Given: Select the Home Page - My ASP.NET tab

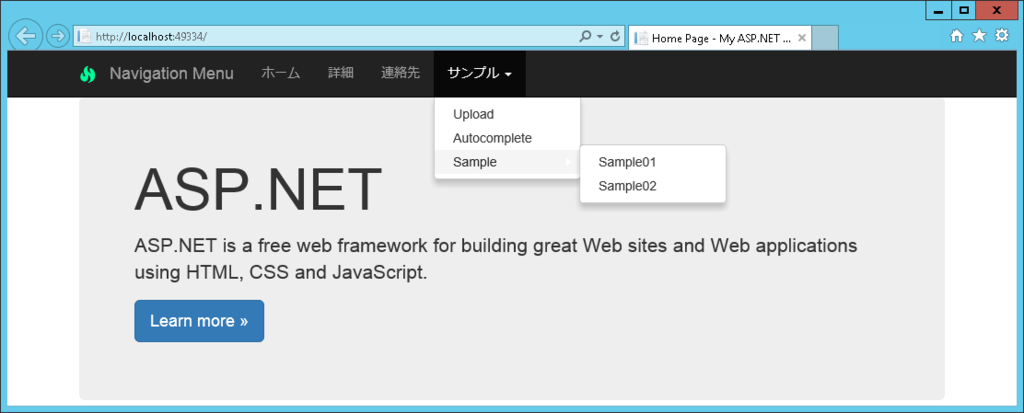Looking at the screenshot, I should [x=720, y=38].
